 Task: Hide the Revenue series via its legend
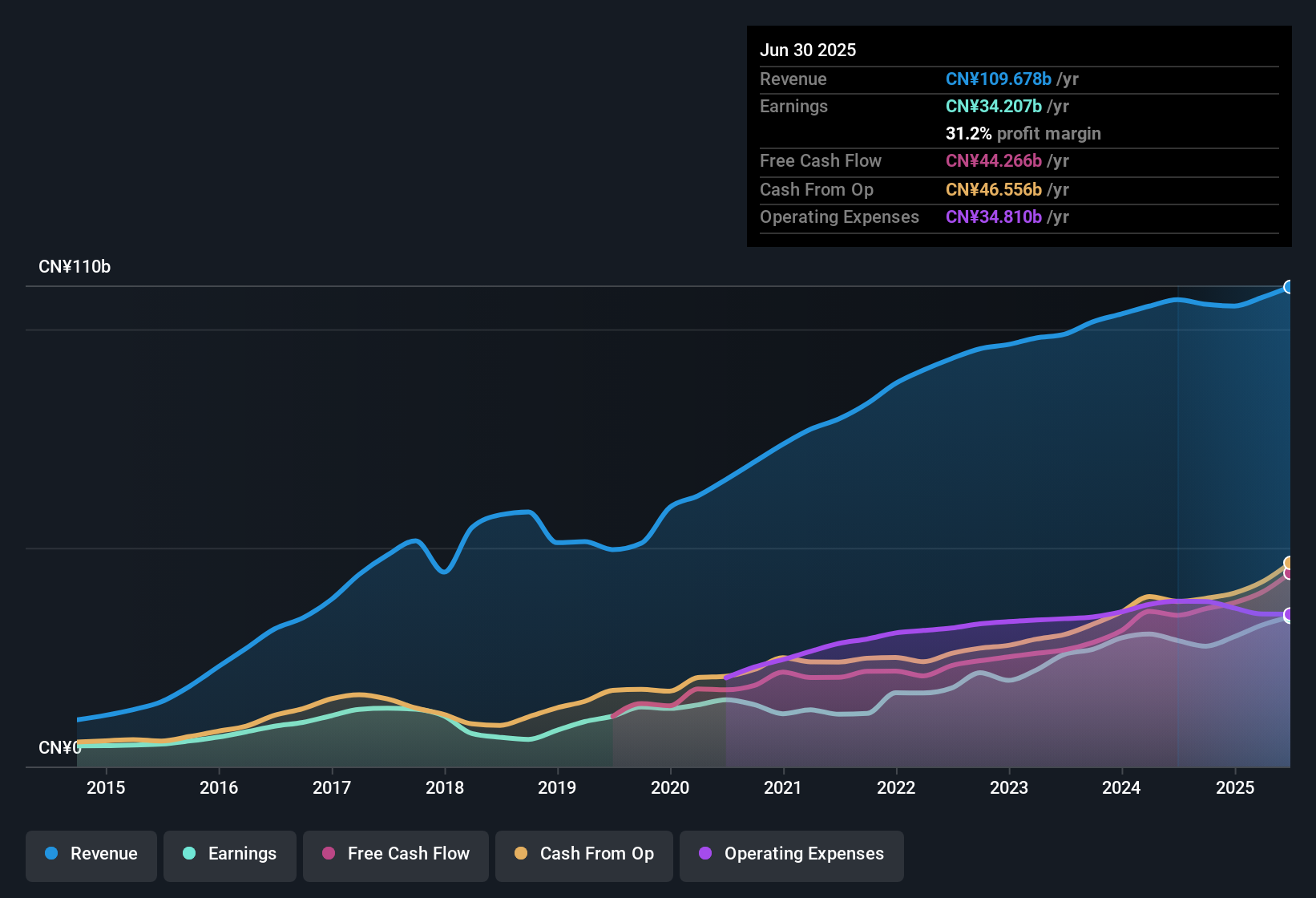point(91,854)
